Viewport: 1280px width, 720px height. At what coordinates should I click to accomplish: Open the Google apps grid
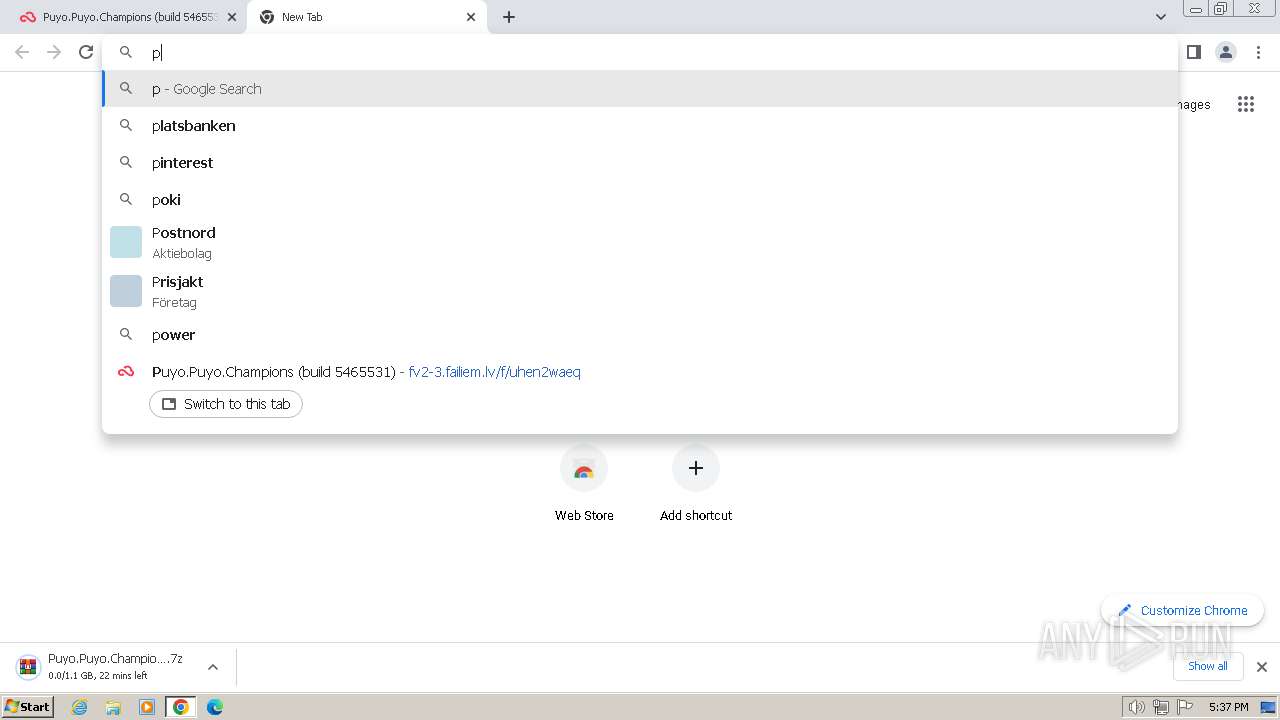(1245, 104)
